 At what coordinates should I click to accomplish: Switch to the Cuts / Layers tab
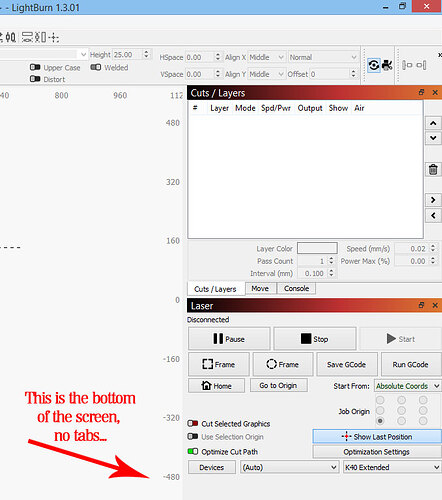pos(215,289)
